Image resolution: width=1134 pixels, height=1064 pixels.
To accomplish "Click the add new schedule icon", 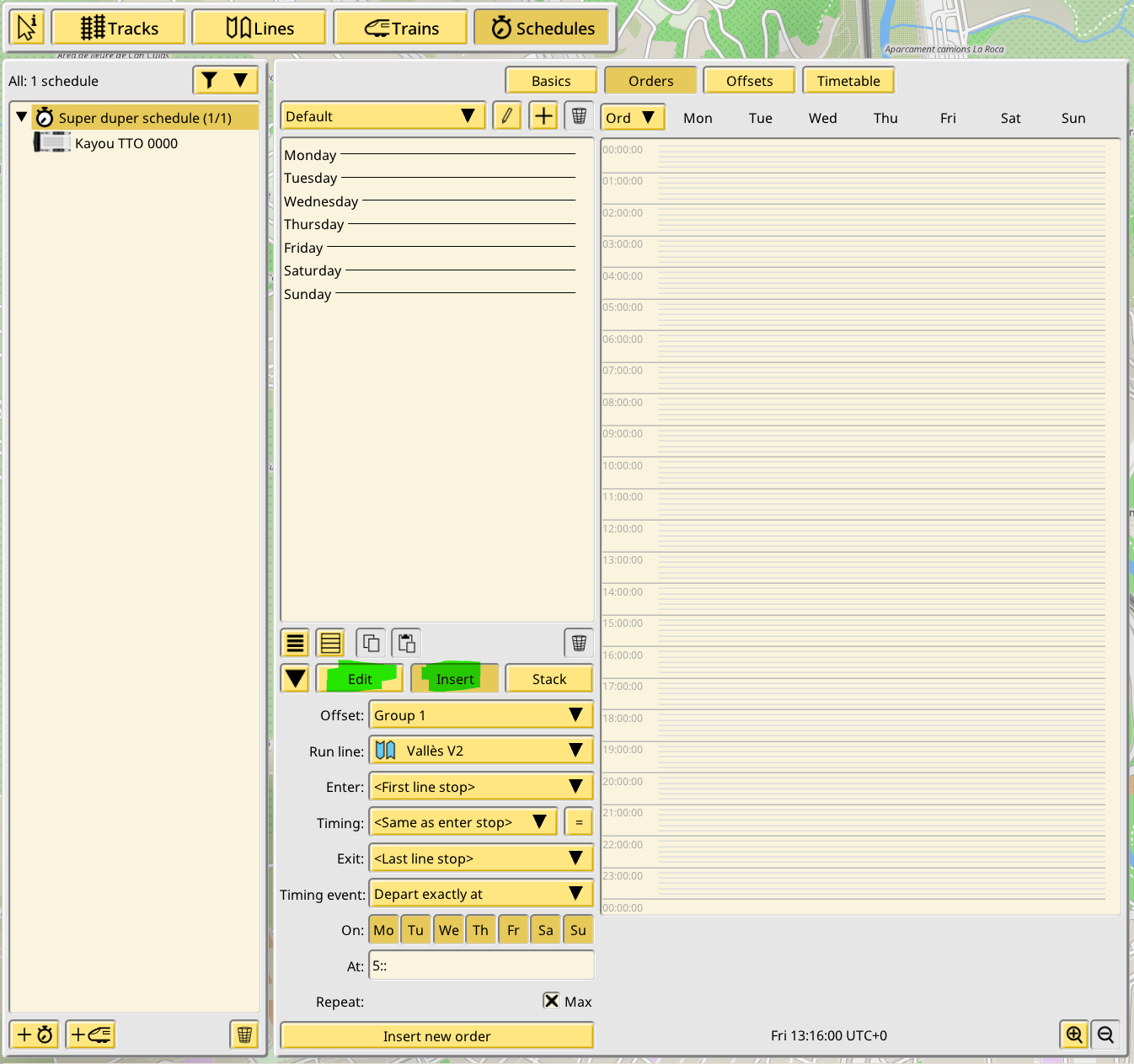I will 35,1035.
